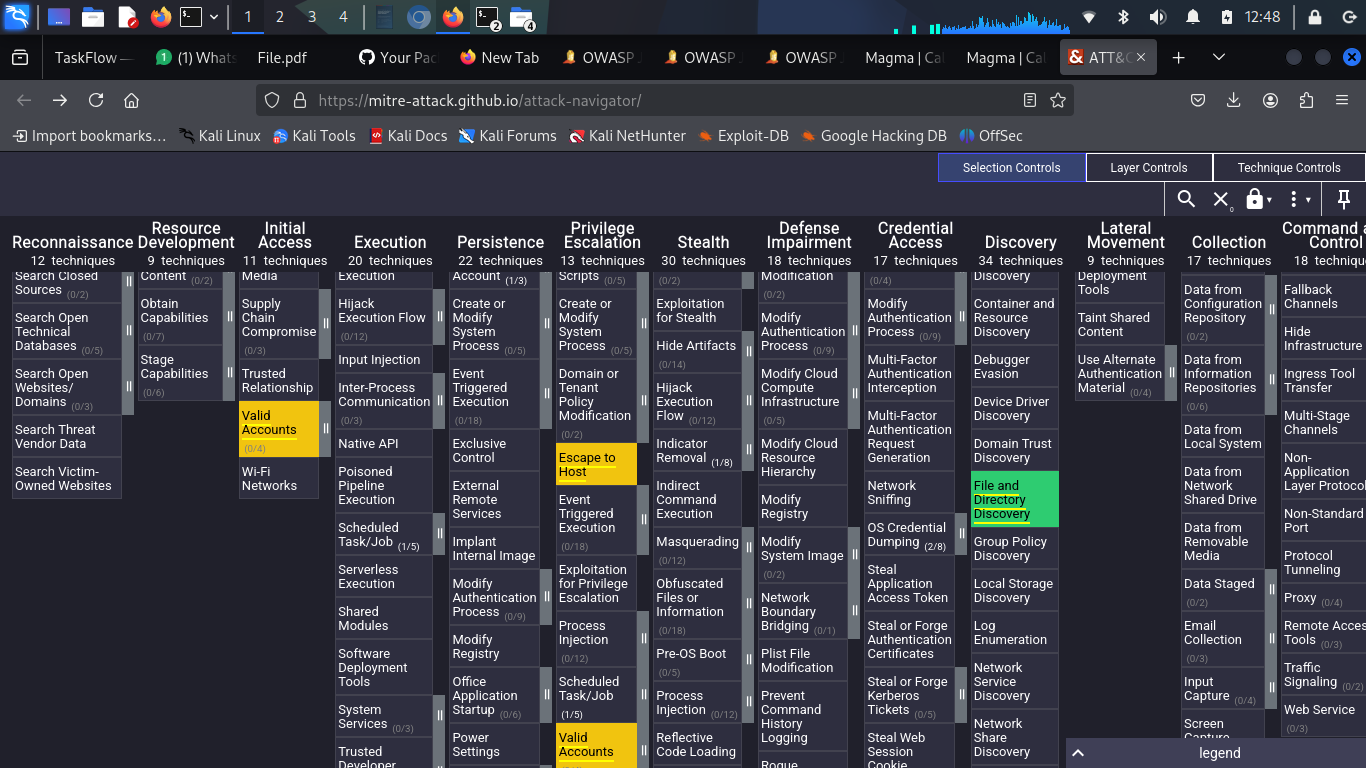Open the notification bell in system tray
The height and width of the screenshot is (768, 1366).
(x=1193, y=17)
